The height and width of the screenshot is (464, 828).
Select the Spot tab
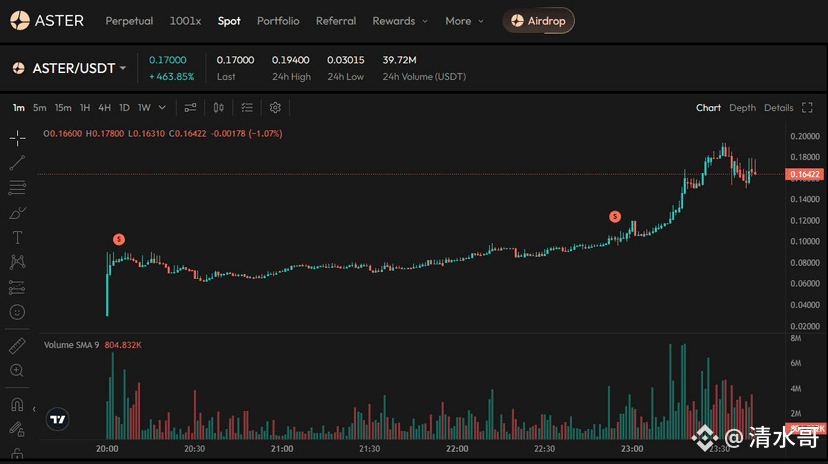click(x=229, y=21)
